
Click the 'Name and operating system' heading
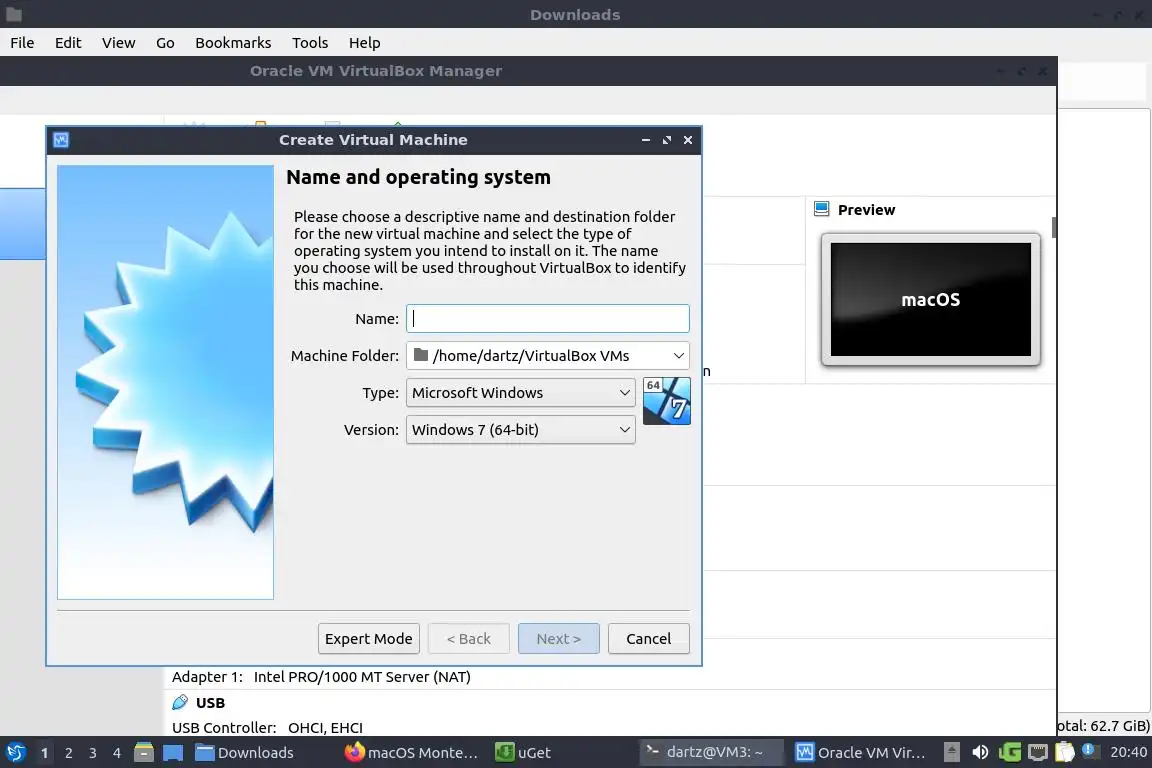pyautogui.click(x=418, y=177)
